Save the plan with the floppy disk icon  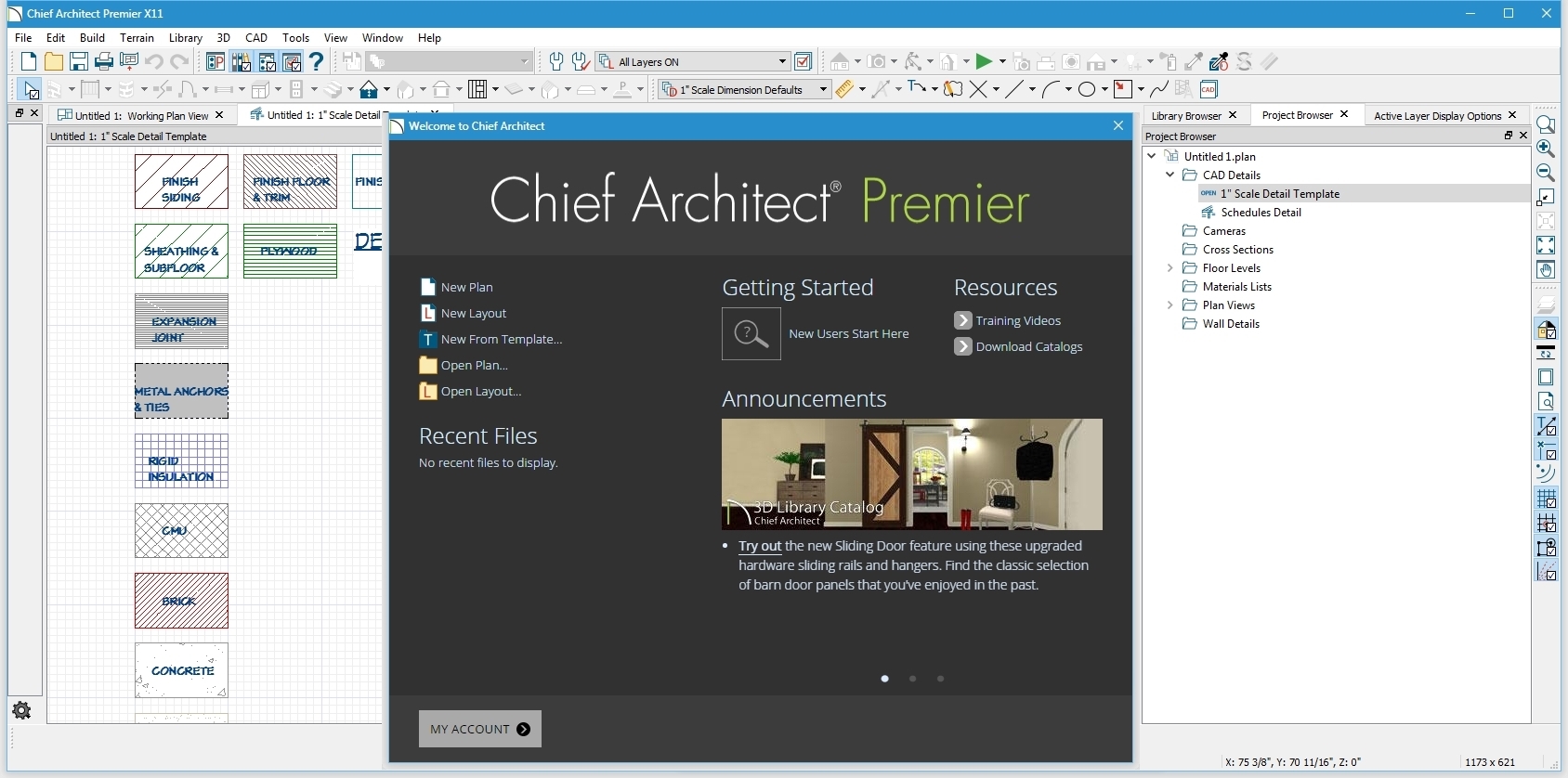pyautogui.click(x=79, y=62)
